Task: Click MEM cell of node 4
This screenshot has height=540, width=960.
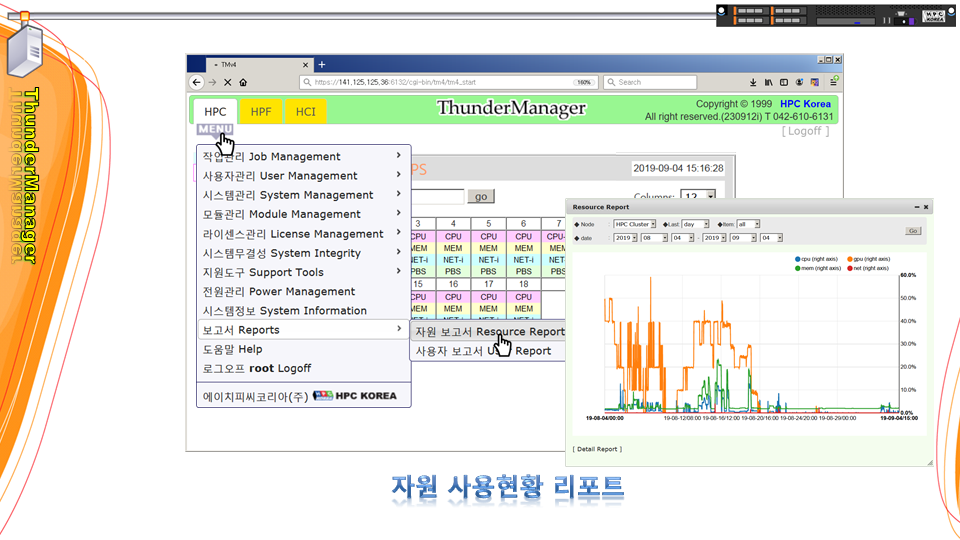Action: (x=453, y=248)
